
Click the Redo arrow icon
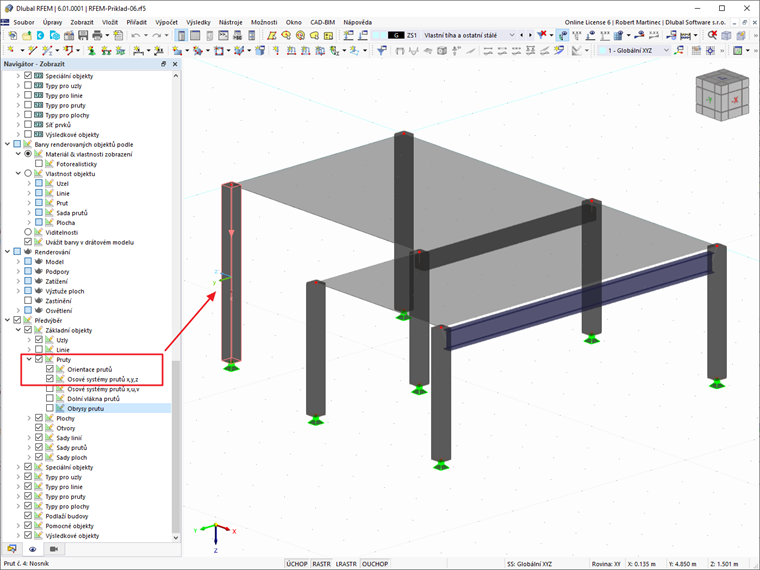[157, 35]
